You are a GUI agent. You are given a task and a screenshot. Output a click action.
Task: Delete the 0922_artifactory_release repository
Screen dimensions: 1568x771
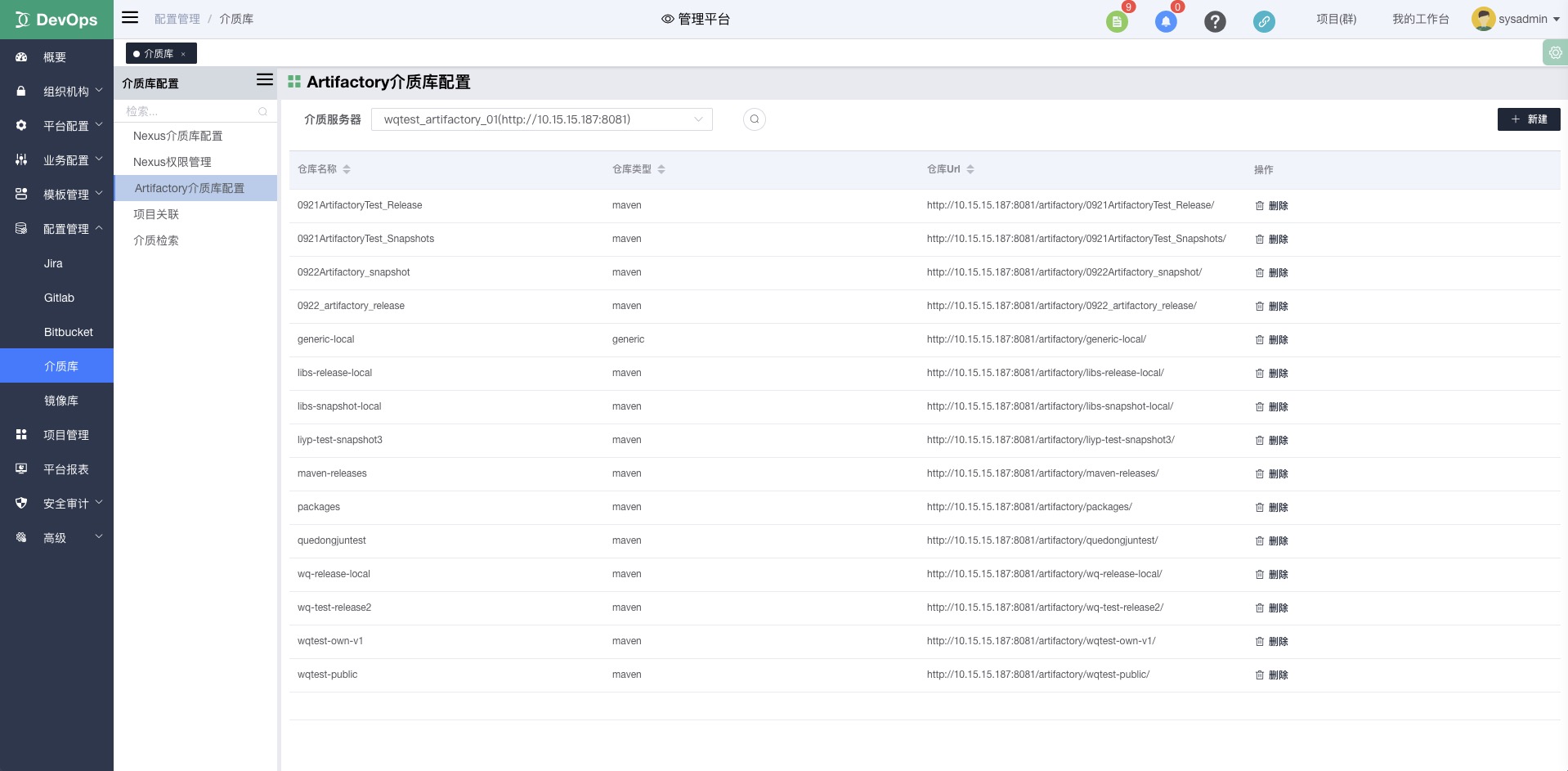[x=1271, y=307]
